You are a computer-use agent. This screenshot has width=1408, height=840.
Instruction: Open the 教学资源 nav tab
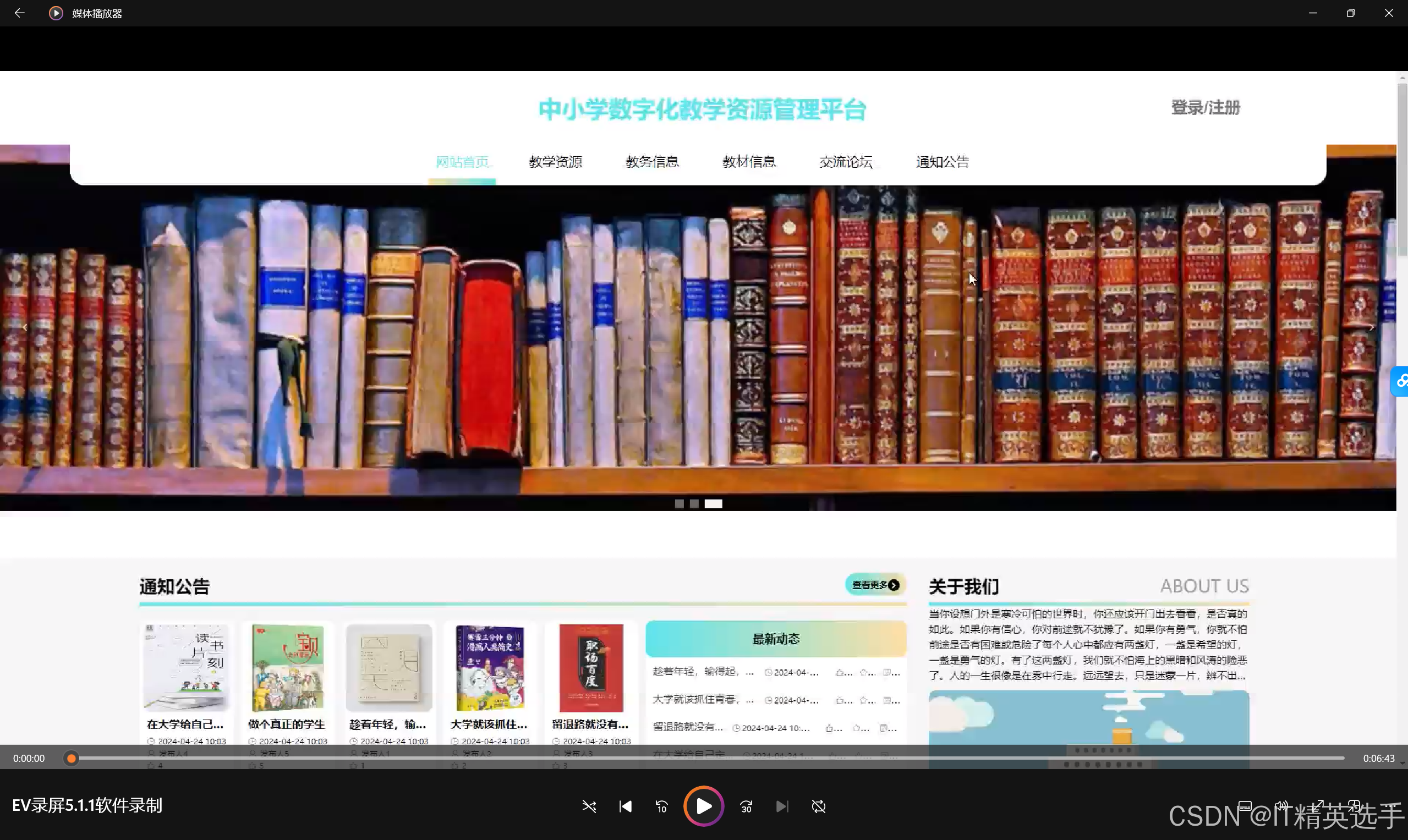point(555,162)
